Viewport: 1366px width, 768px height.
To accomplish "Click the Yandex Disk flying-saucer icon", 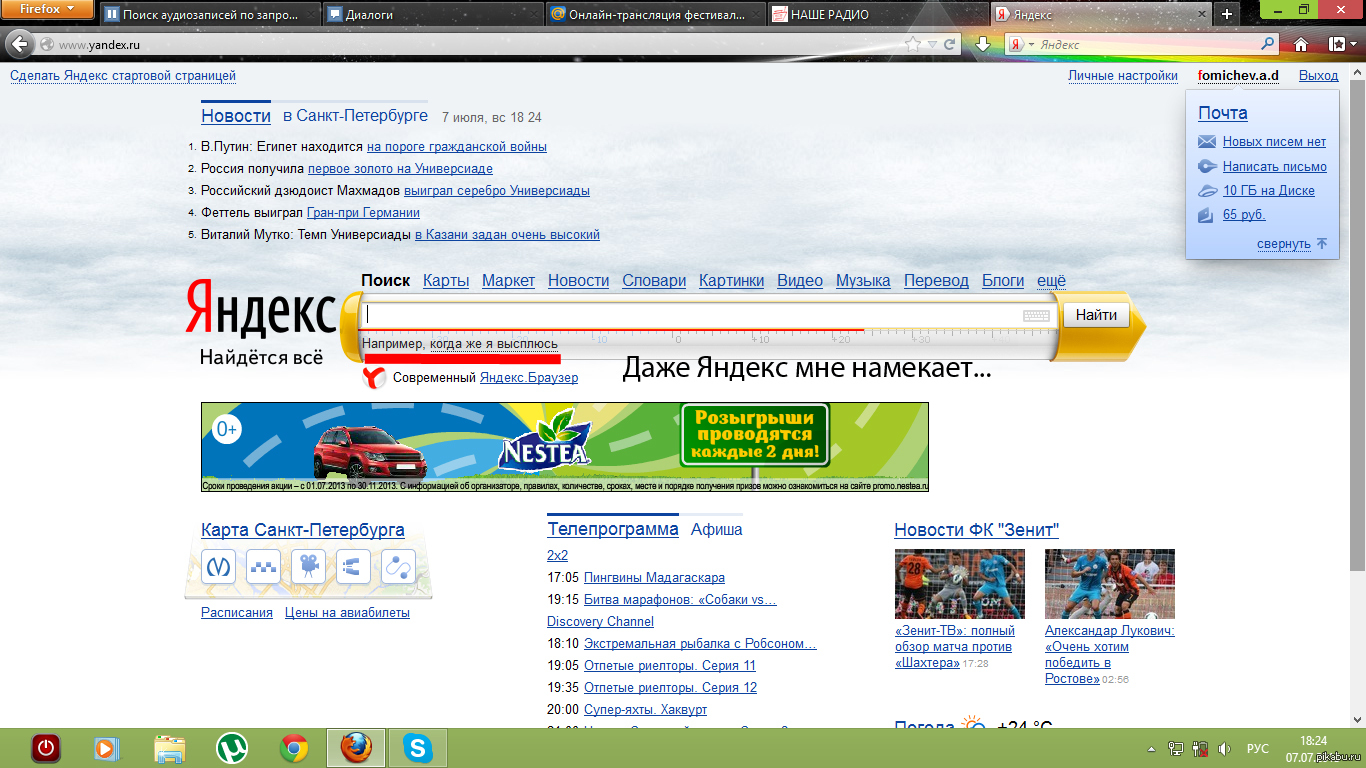I will (x=1207, y=191).
